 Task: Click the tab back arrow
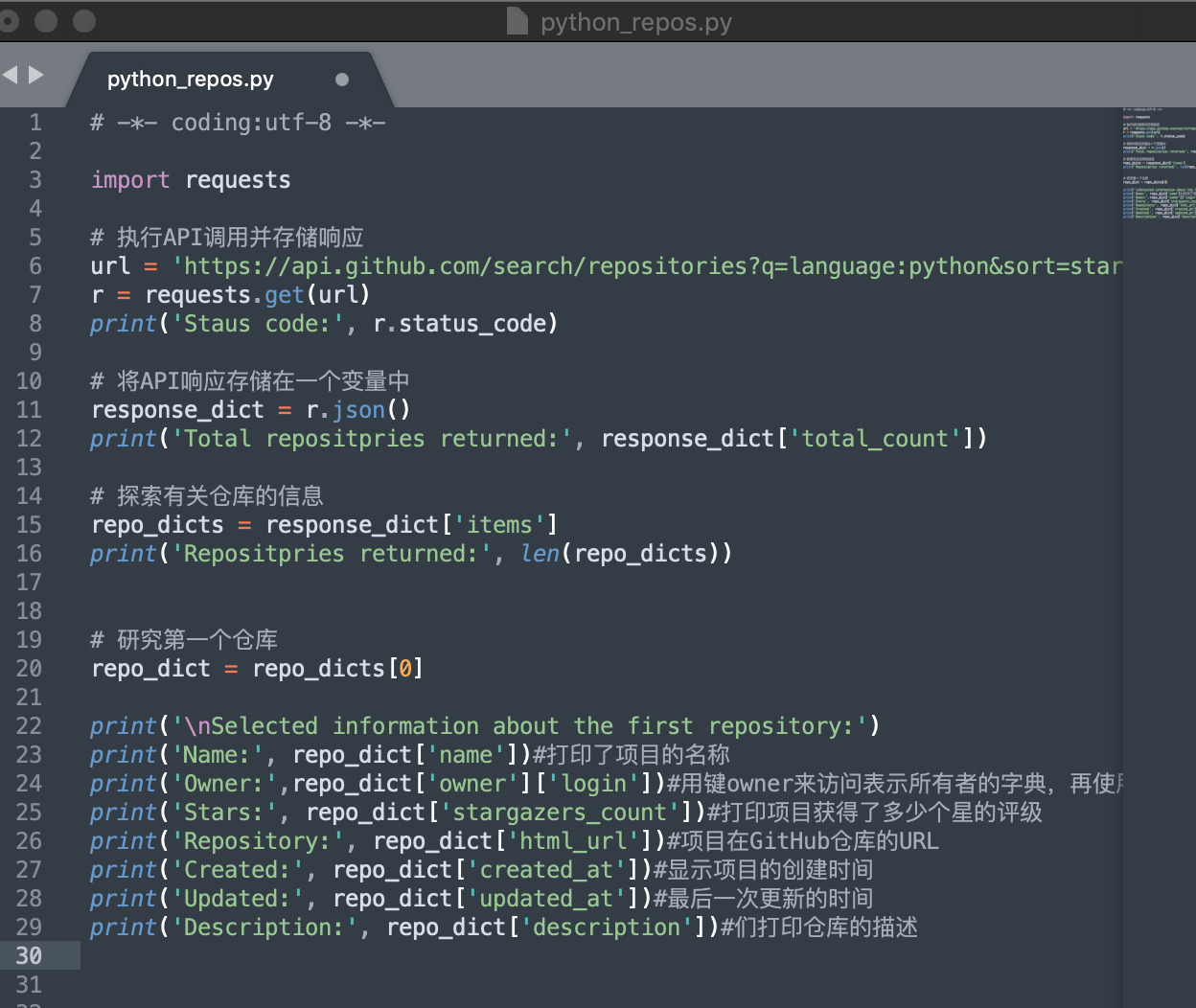click(x=10, y=75)
